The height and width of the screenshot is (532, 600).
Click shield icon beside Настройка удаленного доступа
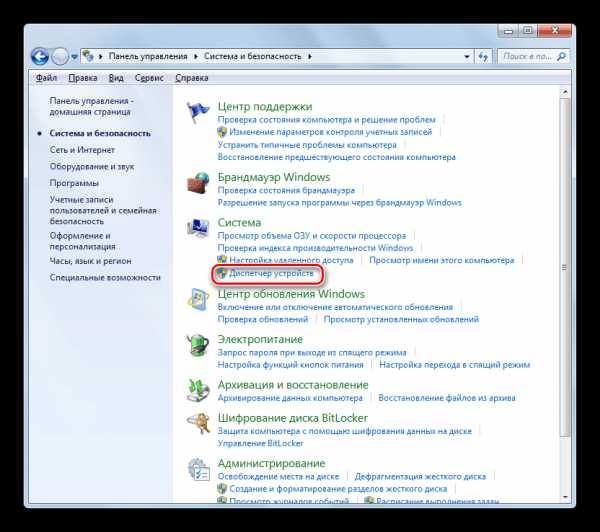222,259
